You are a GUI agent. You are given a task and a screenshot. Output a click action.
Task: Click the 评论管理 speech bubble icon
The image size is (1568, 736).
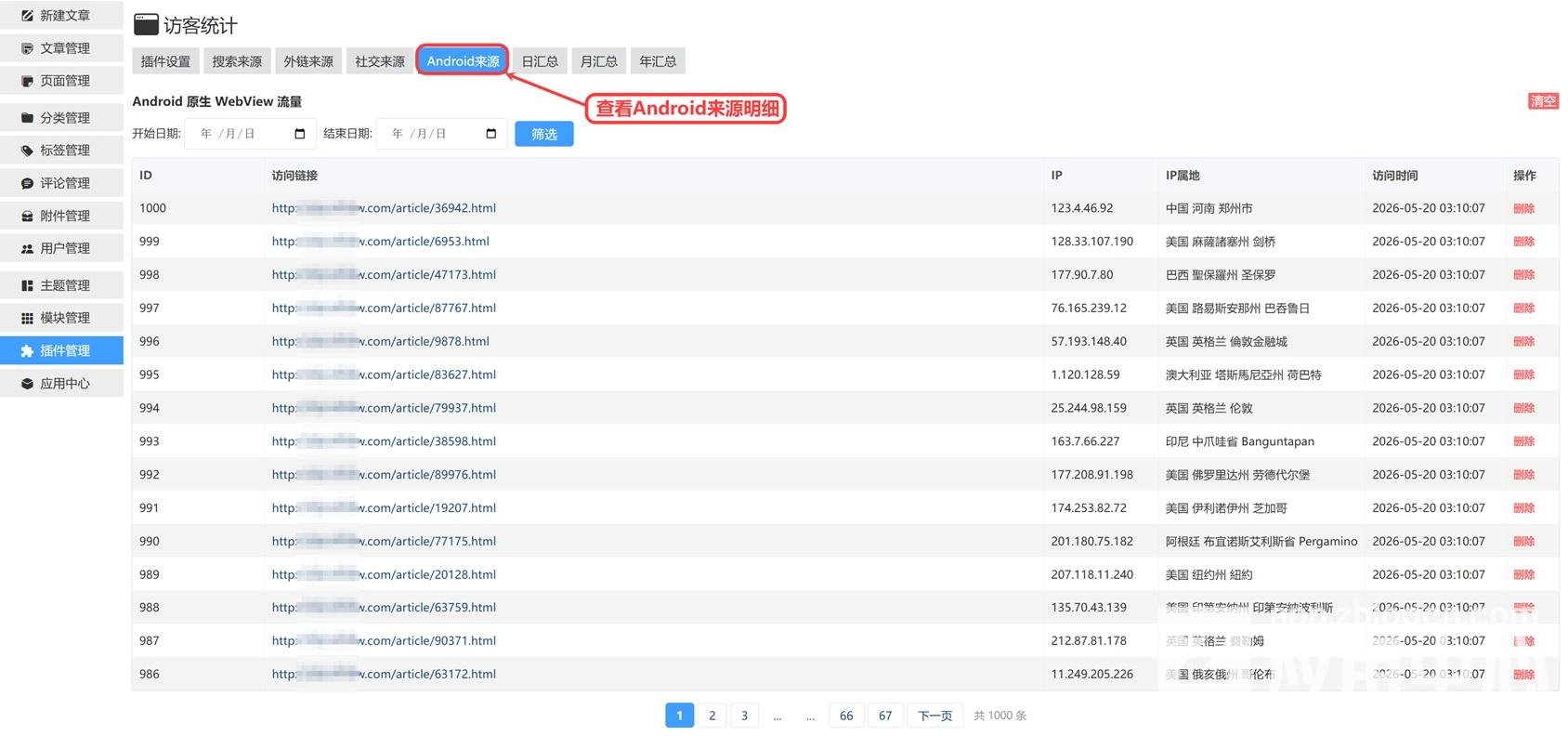(x=27, y=183)
